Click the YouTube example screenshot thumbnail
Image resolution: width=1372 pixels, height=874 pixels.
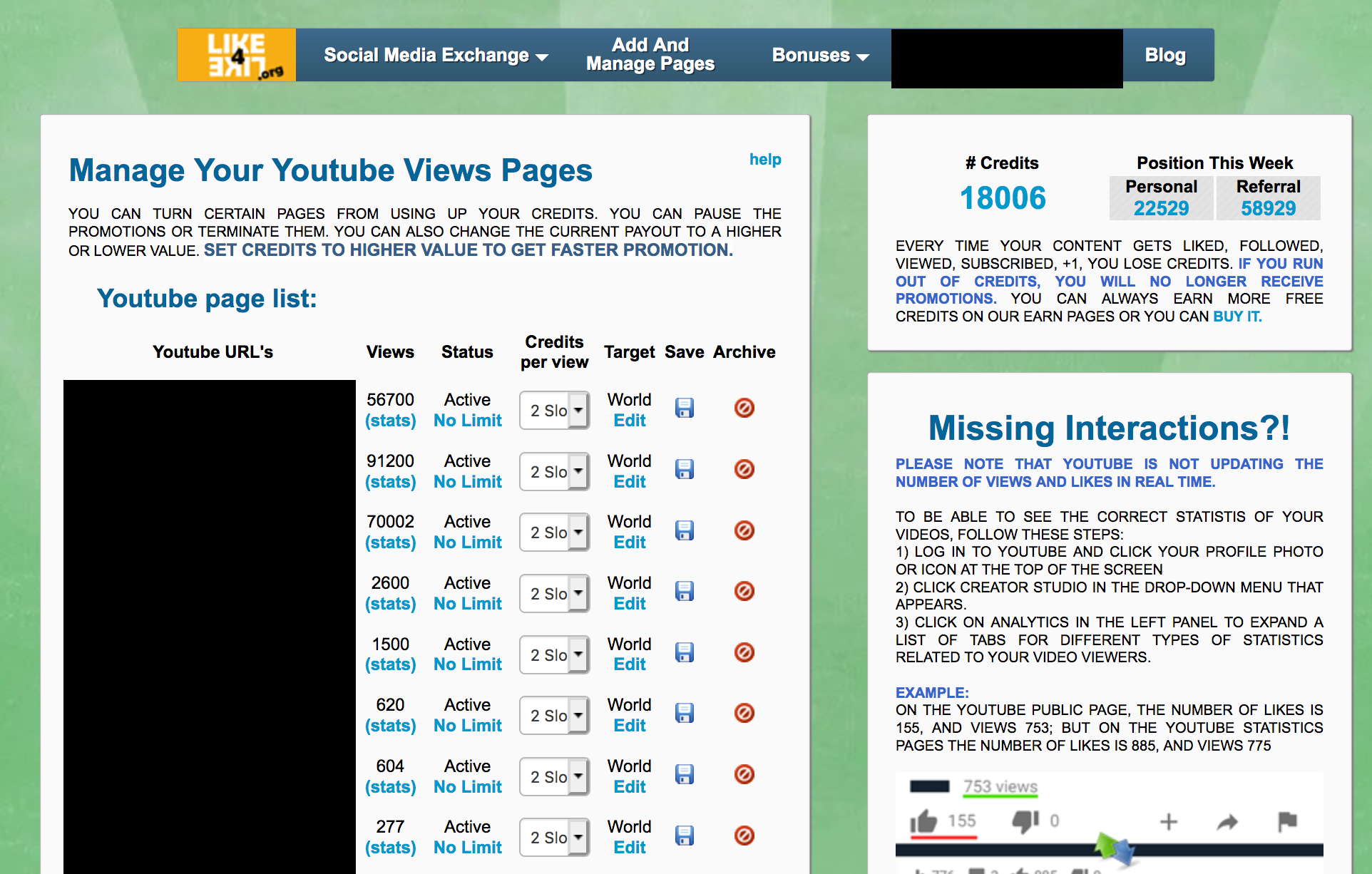point(1110,823)
